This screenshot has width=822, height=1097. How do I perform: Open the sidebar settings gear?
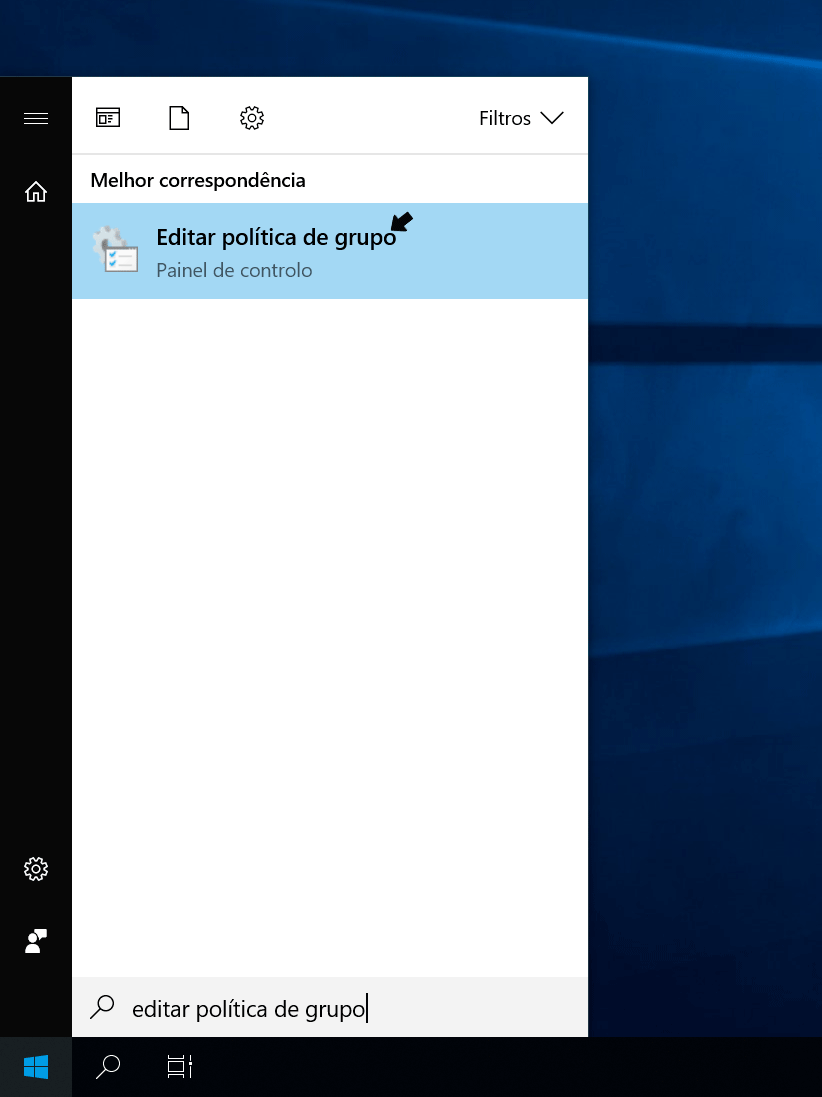(36, 868)
